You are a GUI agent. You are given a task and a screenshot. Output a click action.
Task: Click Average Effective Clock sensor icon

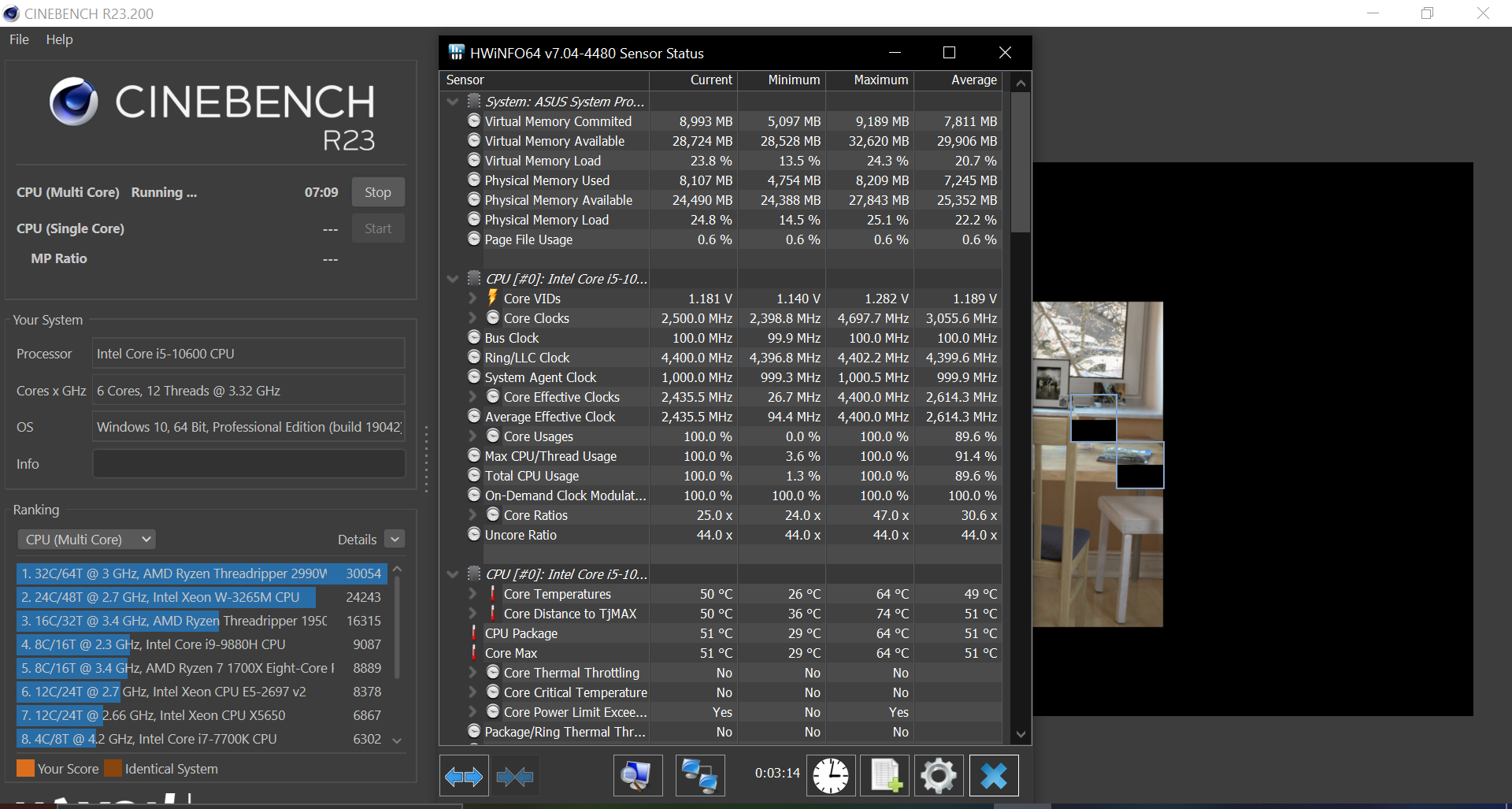tap(474, 416)
